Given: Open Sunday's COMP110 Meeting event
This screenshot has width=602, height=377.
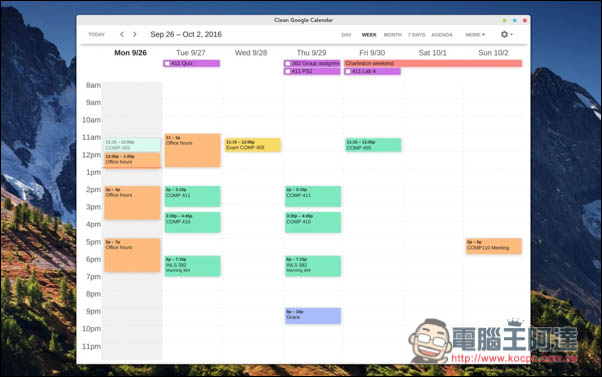Looking at the screenshot, I should click(x=494, y=246).
